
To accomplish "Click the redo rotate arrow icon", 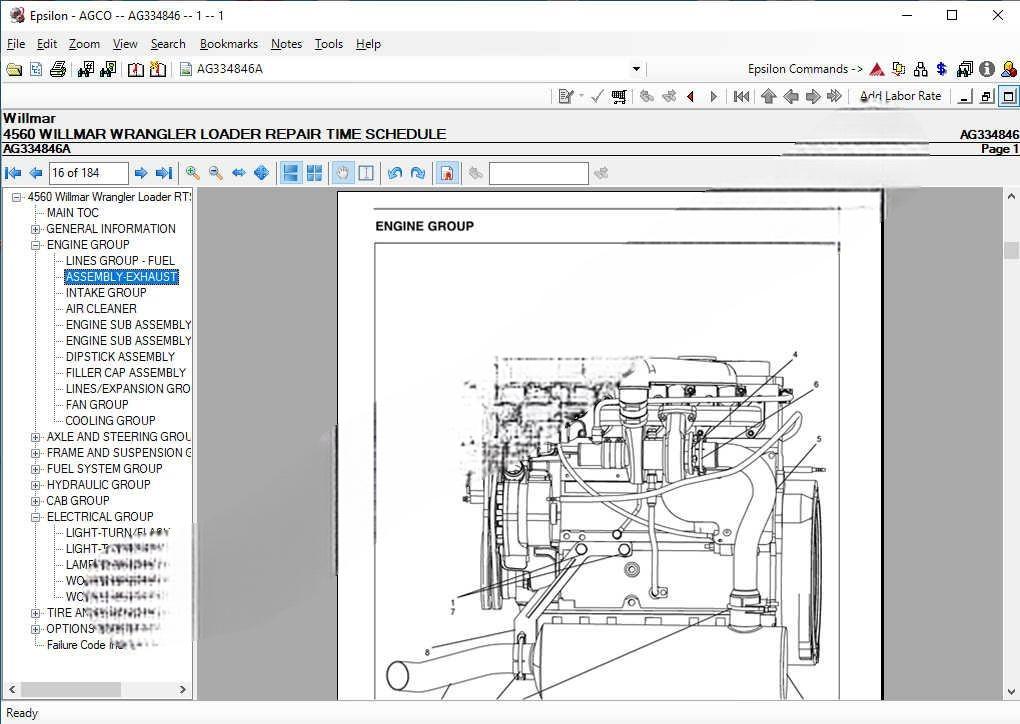I will pos(416,172).
